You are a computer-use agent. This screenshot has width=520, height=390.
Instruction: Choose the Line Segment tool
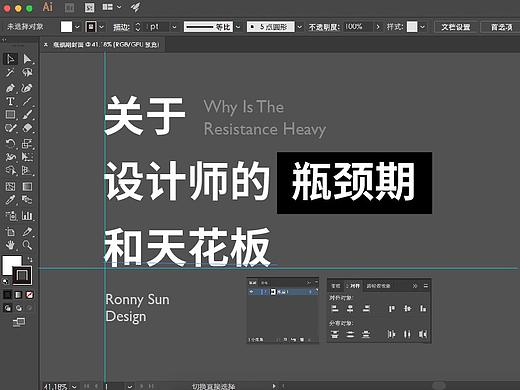click(x=27, y=101)
